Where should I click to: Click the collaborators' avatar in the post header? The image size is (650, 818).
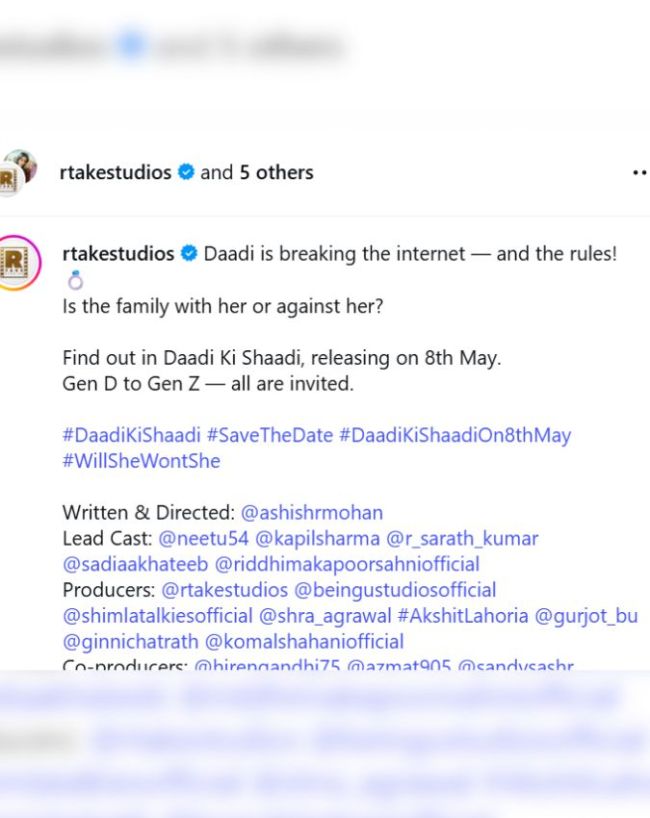pyautogui.click(x=20, y=172)
